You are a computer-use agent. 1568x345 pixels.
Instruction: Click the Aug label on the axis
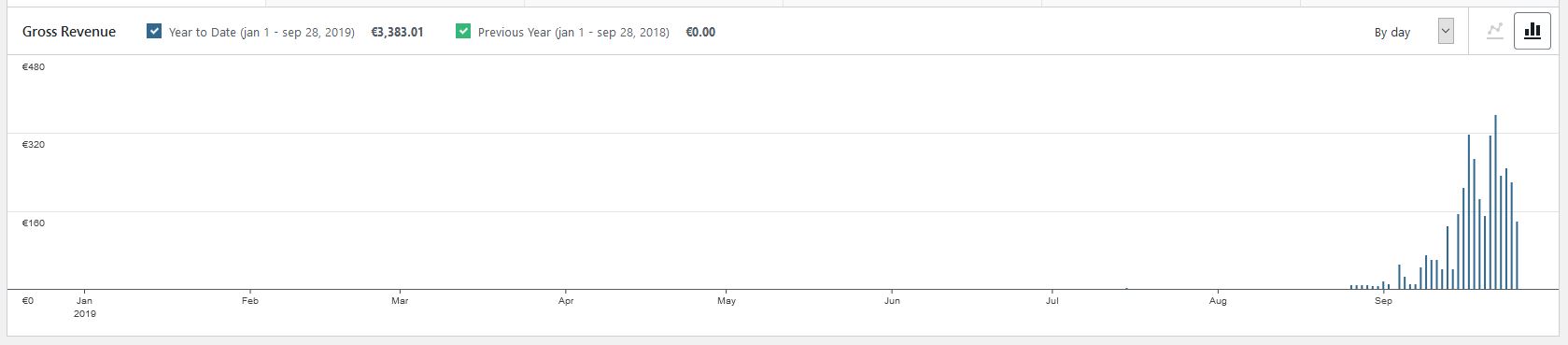[1218, 301]
